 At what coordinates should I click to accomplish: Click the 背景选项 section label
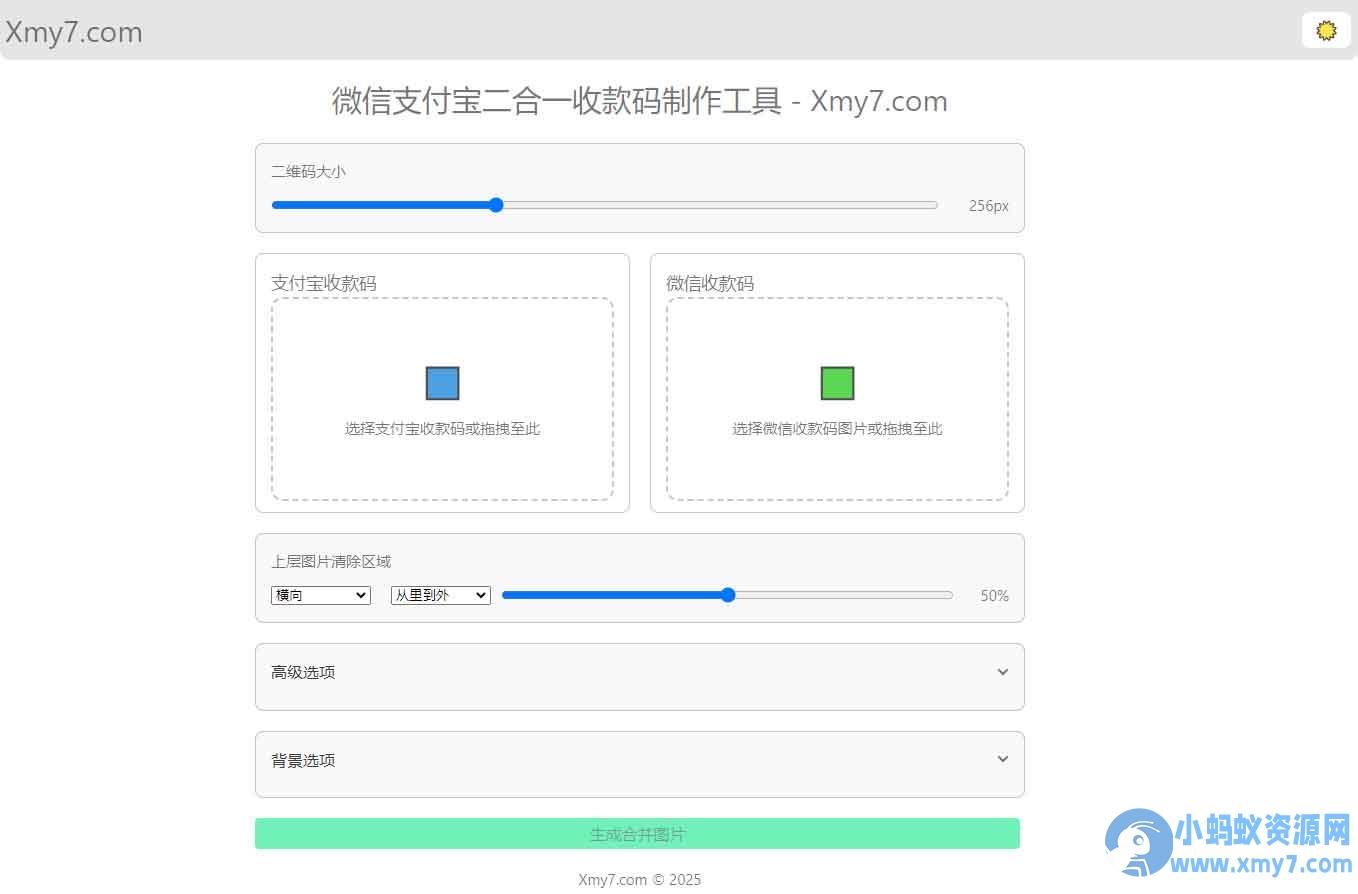coord(303,760)
